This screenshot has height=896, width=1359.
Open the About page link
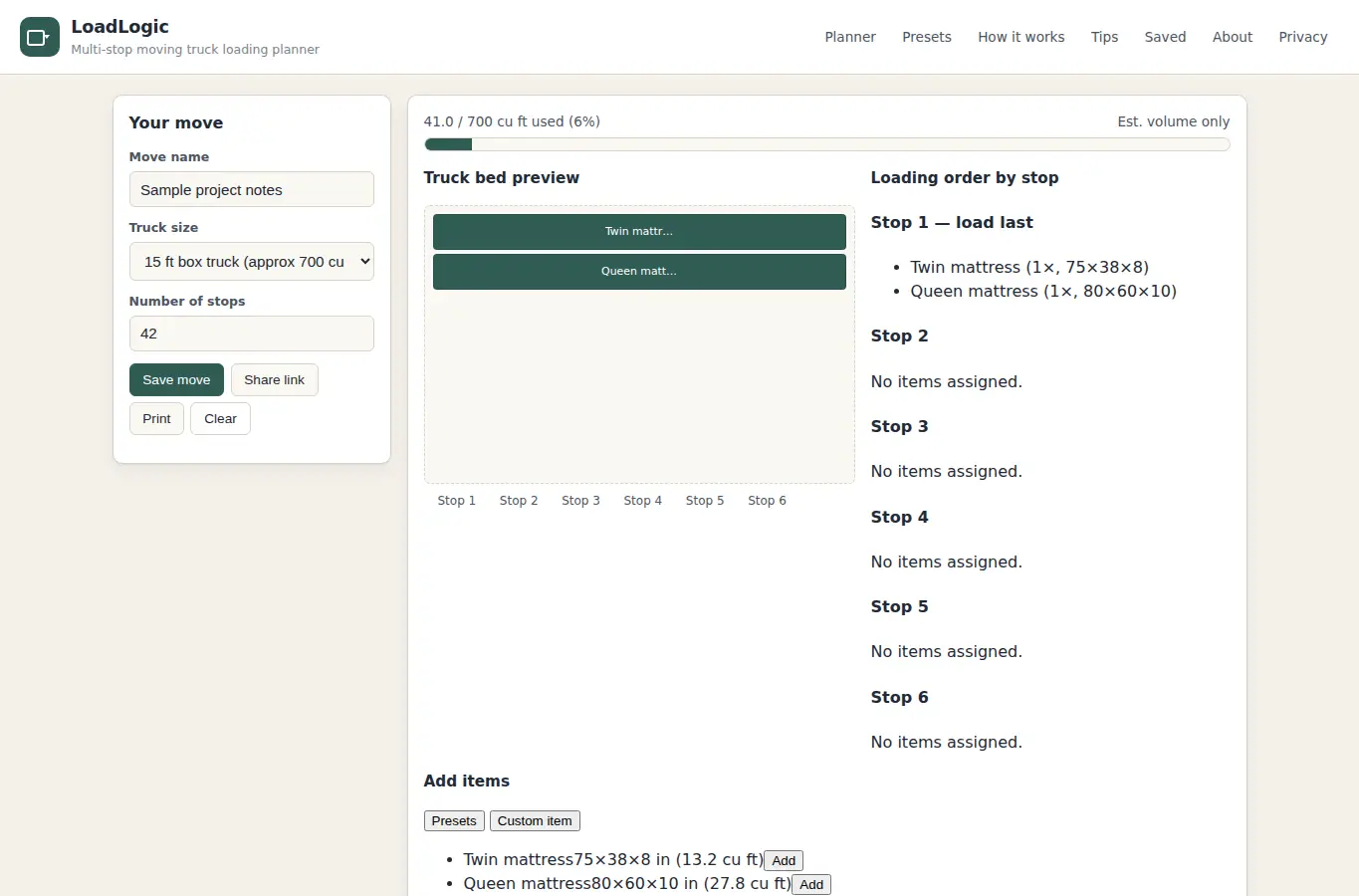point(1233,37)
